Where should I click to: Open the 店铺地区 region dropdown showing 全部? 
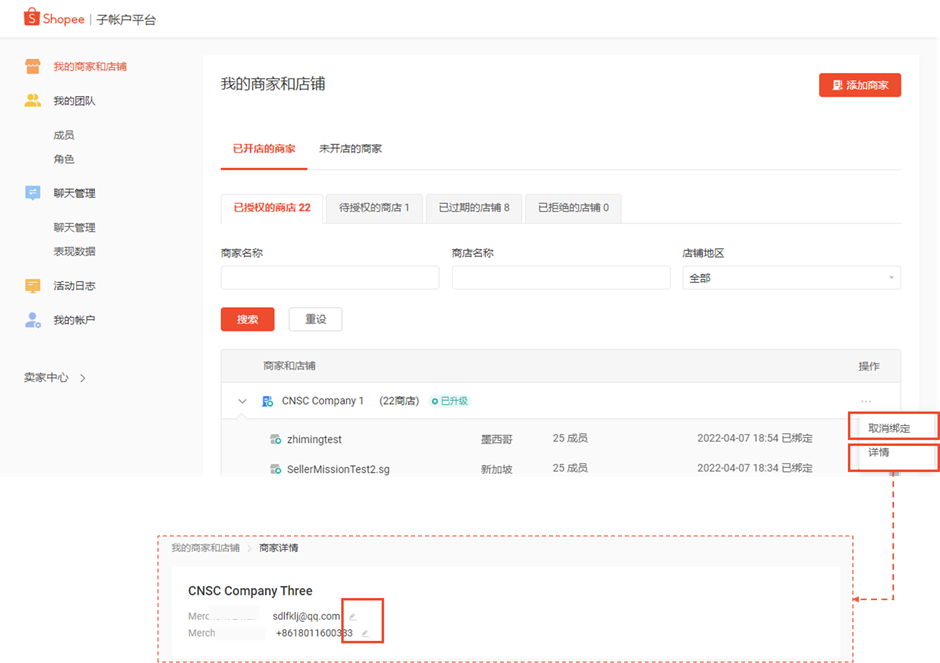pos(790,277)
